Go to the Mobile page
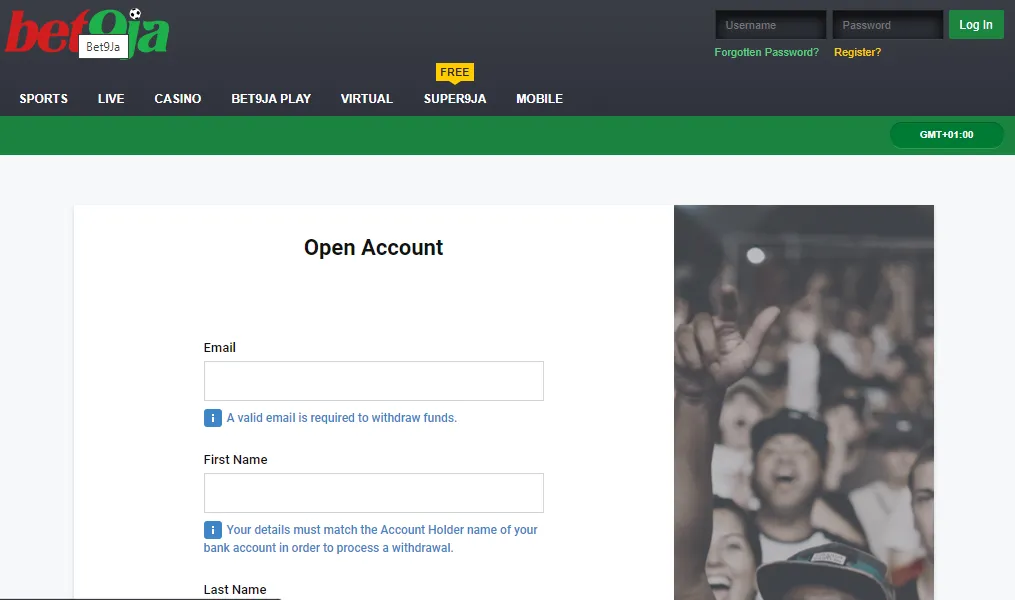Image resolution: width=1015 pixels, height=600 pixels. point(539,99)
